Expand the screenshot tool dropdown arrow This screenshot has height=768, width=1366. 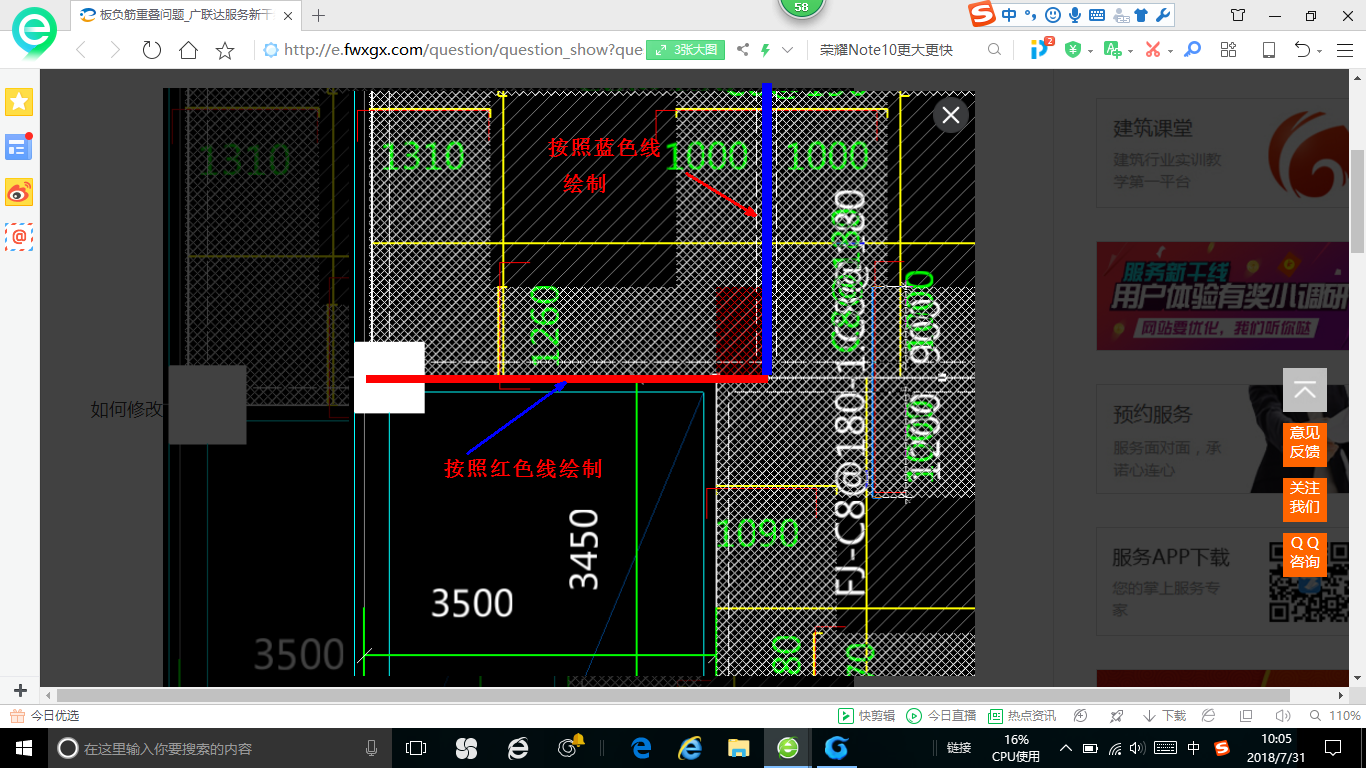pyautogui.click(x=1170, y=51)
